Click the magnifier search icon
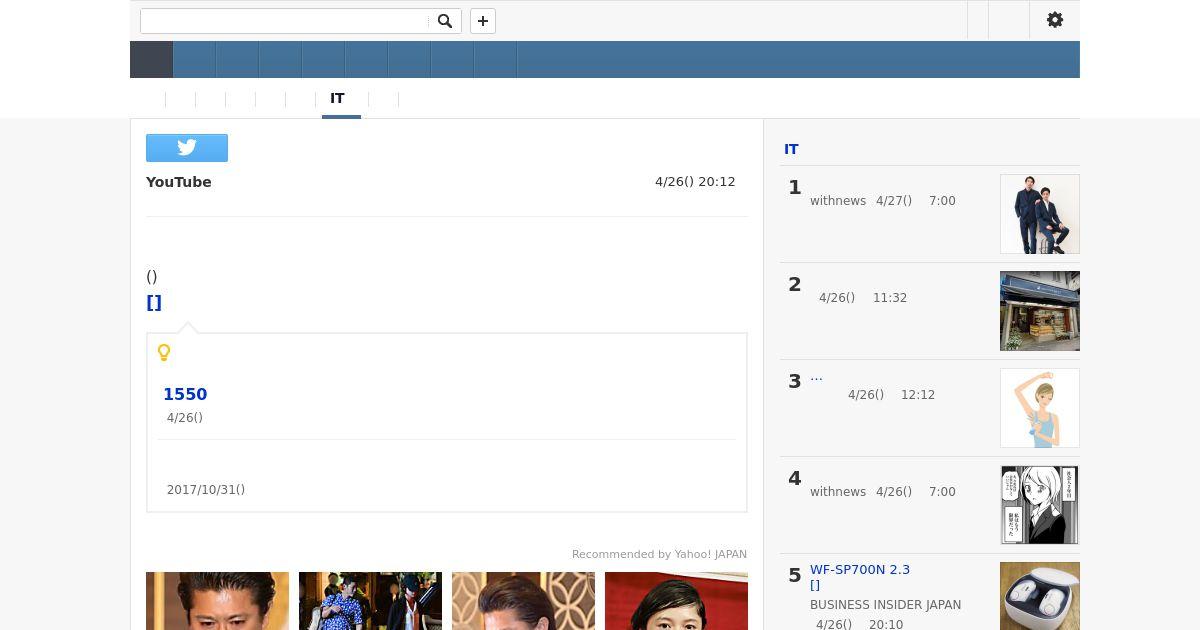 click(x=445, y=21)
